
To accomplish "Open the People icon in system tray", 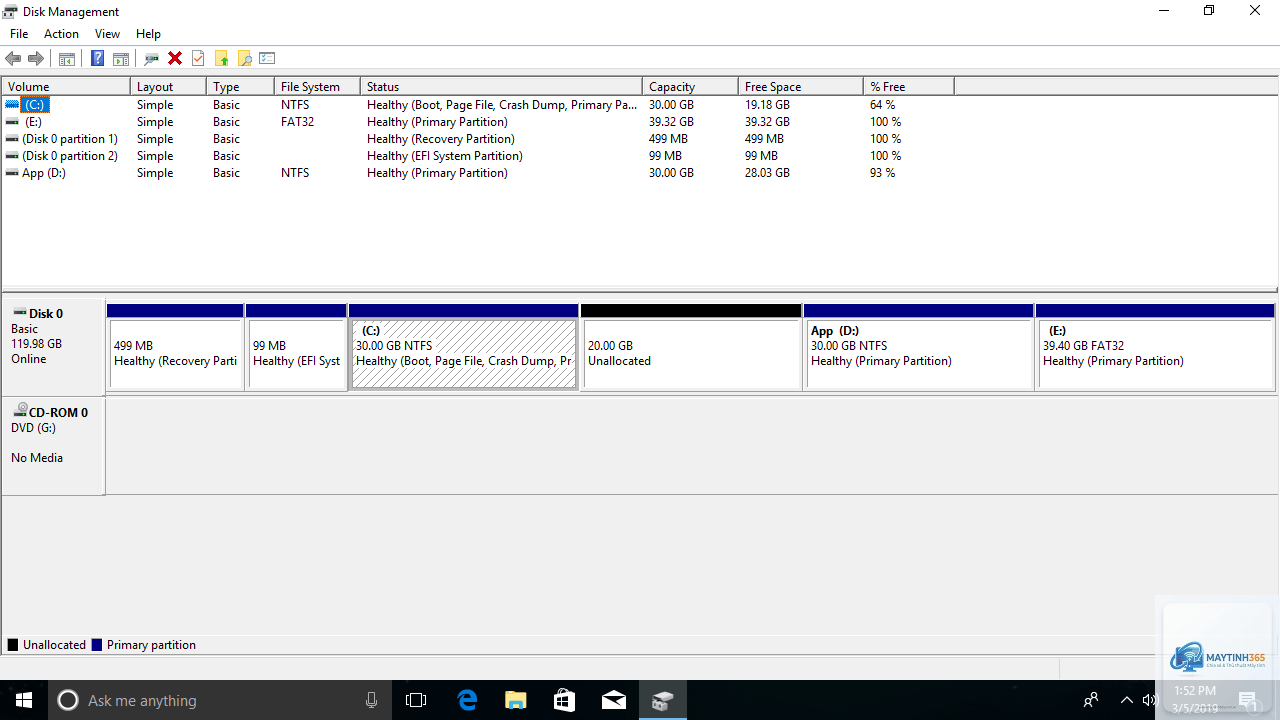I will click(x=1091, y=700).
